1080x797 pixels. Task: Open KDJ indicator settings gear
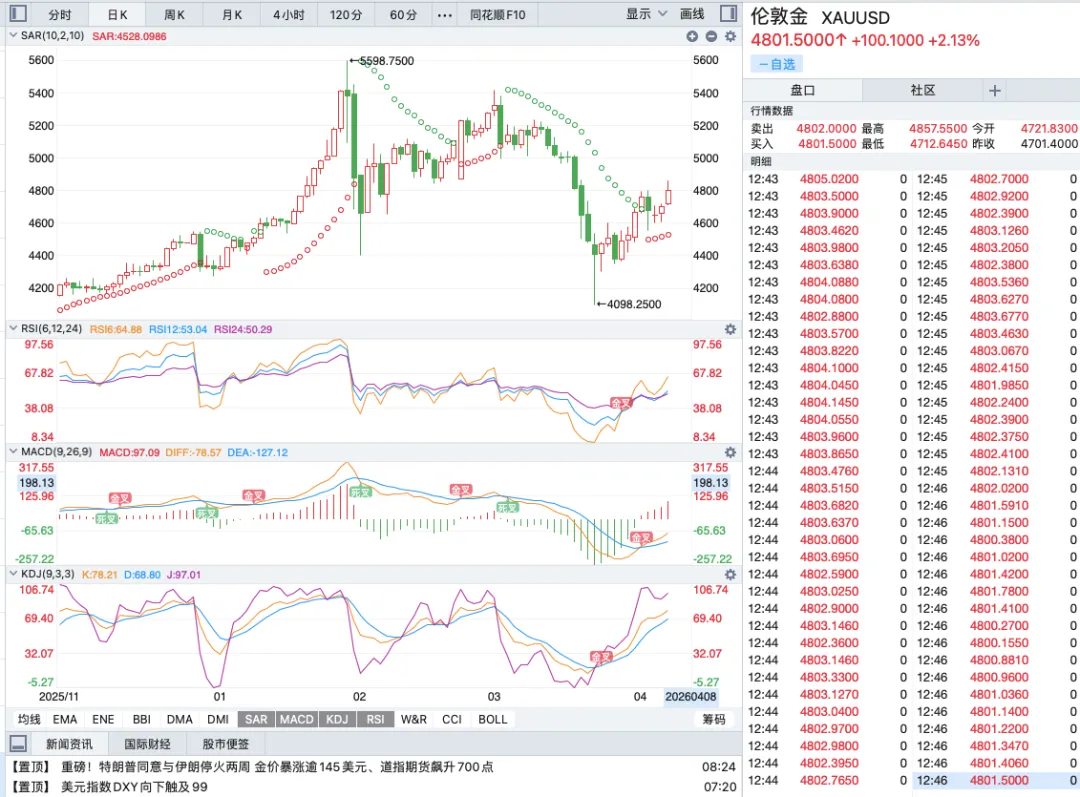tap(730, 575)
